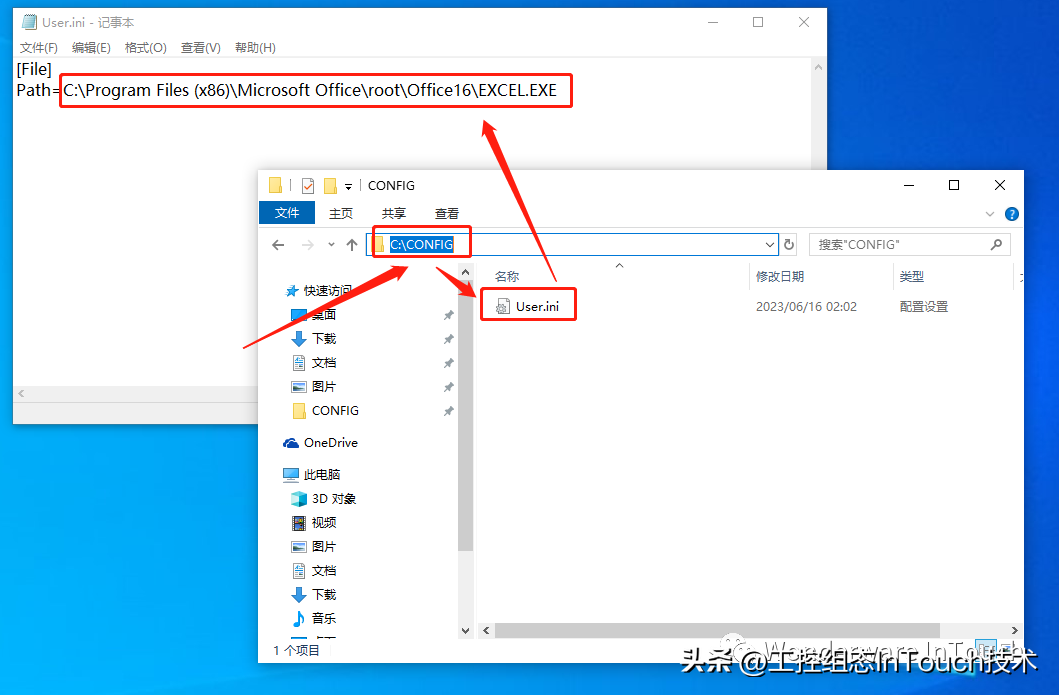Select OneDrive in the navigation pane
Viewport: 1059px width, 695px height.
330,443
